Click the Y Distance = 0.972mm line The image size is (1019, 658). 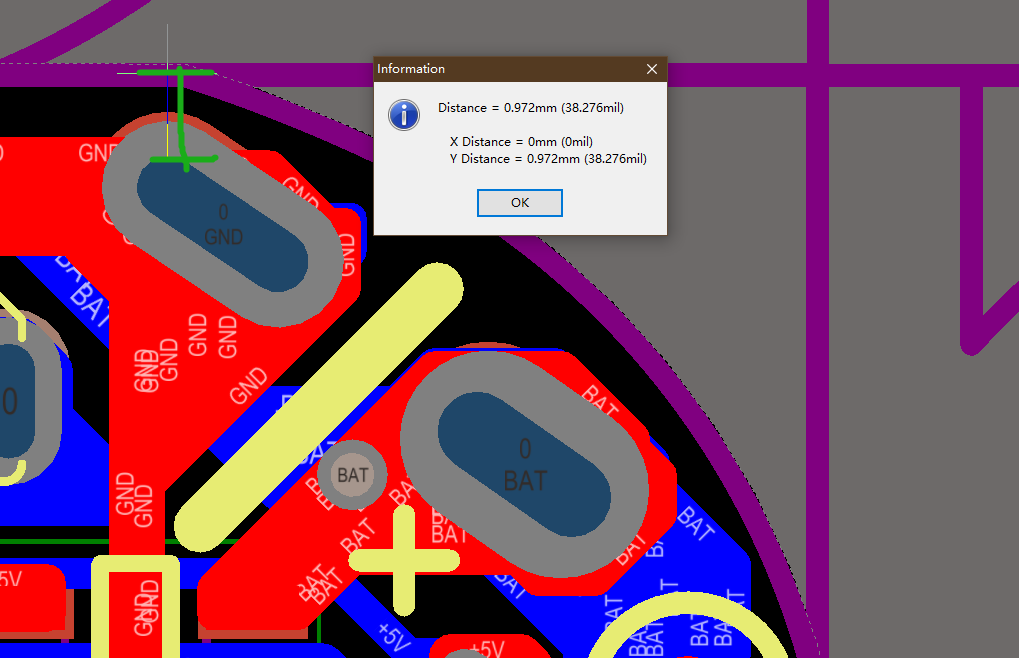[548, 158]
